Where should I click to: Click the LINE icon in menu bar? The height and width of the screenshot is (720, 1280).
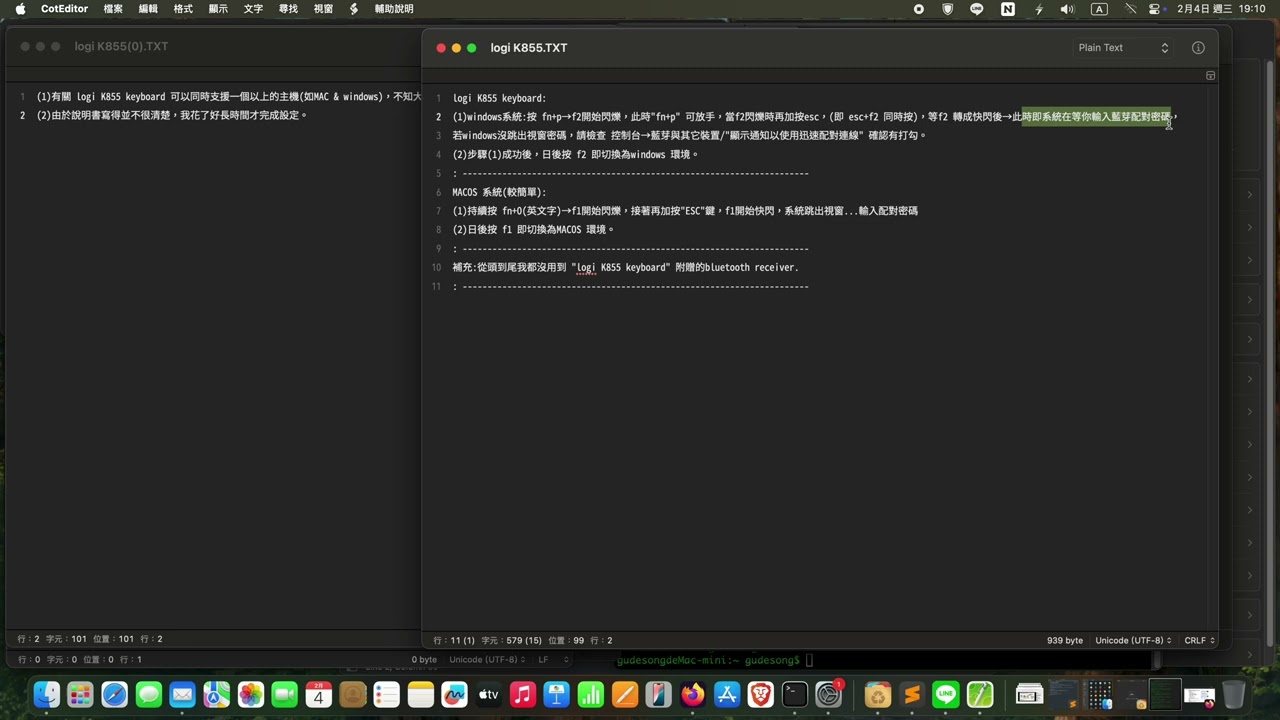977,9
